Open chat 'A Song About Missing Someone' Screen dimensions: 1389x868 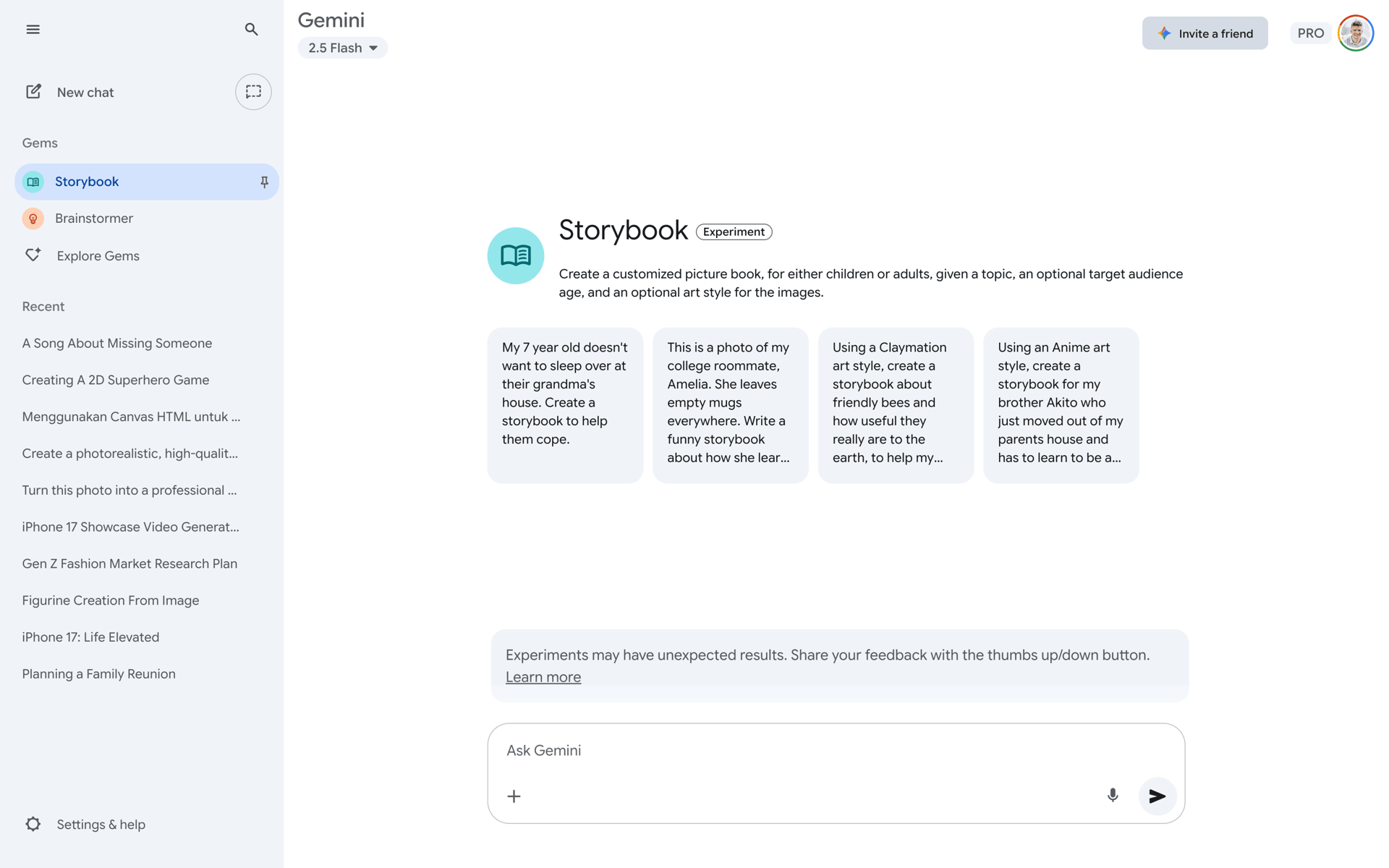point(117,344)
